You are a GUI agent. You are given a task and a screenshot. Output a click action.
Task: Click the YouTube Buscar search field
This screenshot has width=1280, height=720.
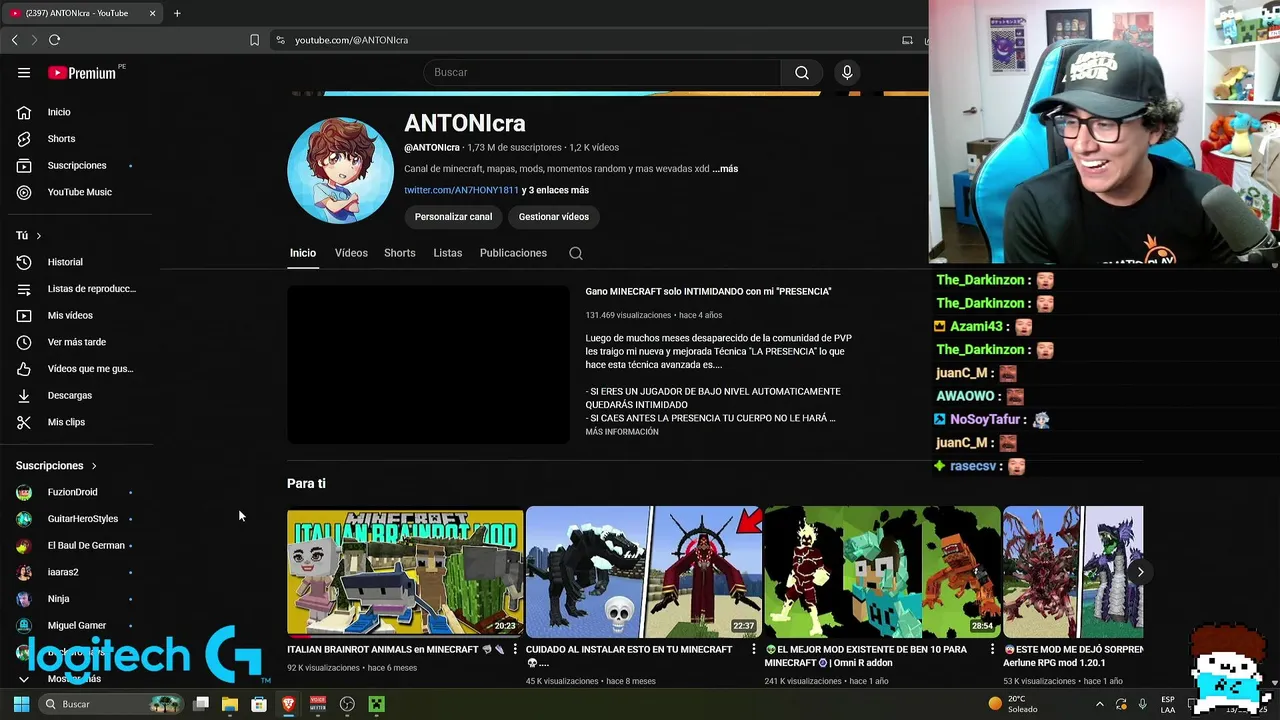(602, 72)
